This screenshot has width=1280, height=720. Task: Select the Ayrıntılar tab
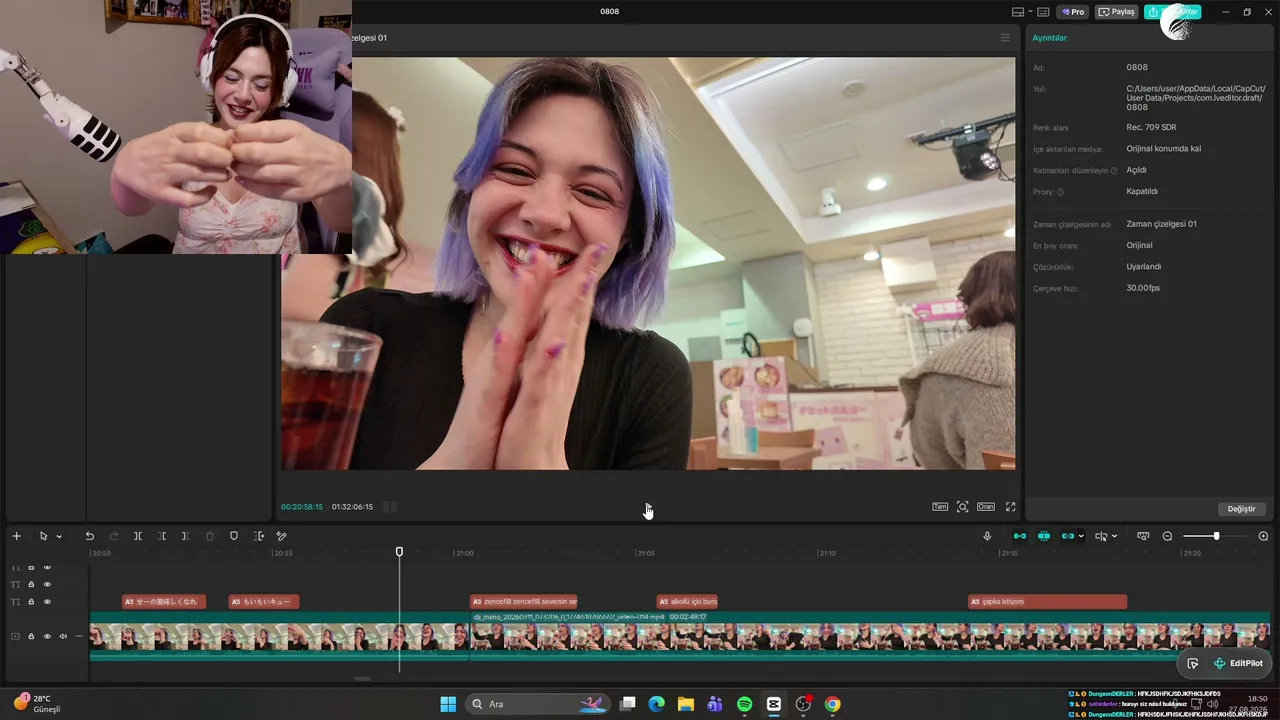point(1050,38)
